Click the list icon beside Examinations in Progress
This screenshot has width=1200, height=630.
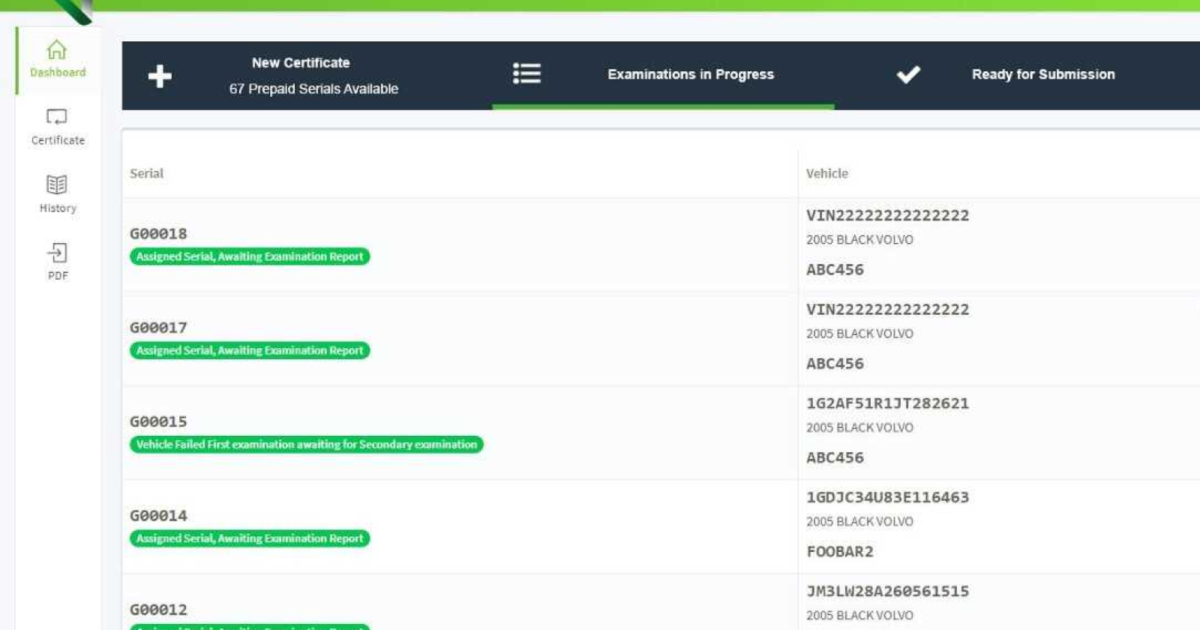[x=527, y=74]
